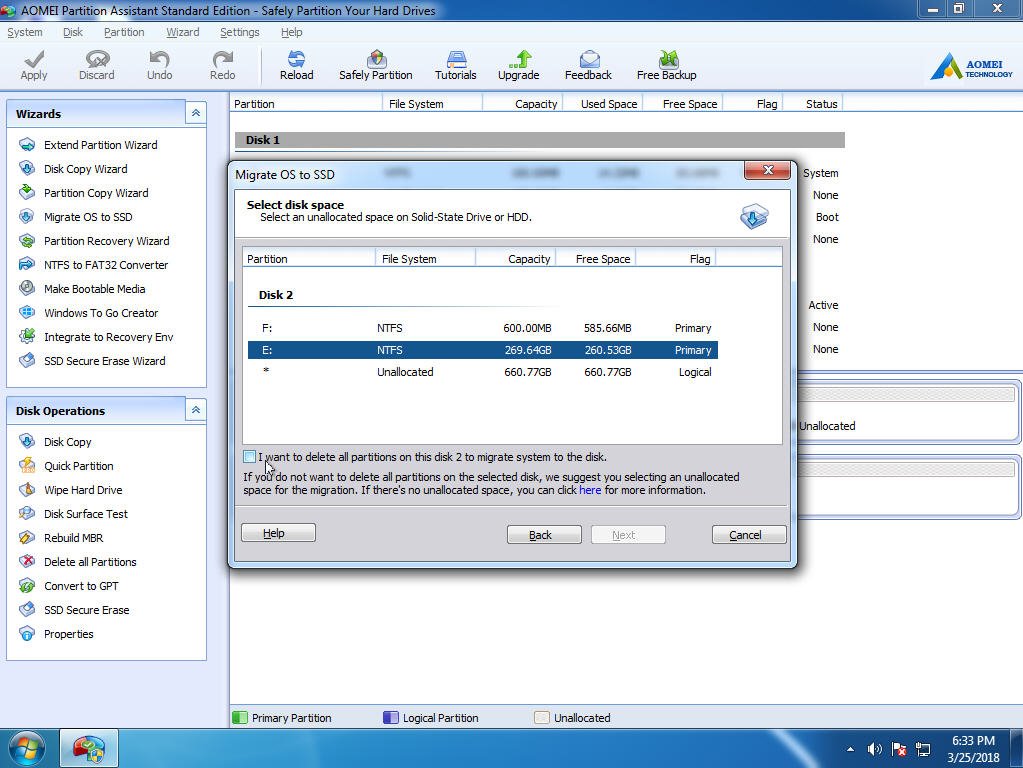This screenshot has height=768, width=1023.
Task: Open the Windows Start menu
Action: (27, 748)
